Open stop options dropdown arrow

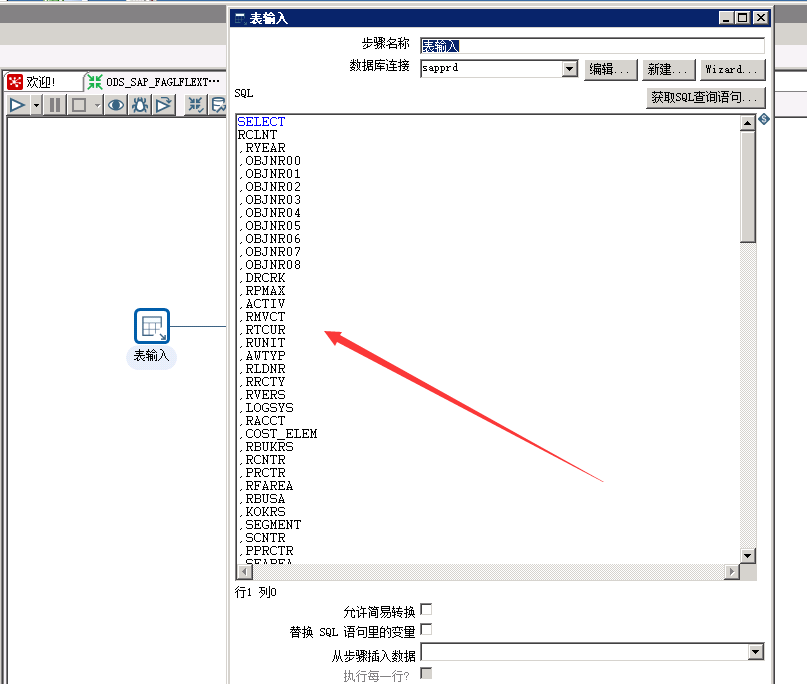pos(97,106)
